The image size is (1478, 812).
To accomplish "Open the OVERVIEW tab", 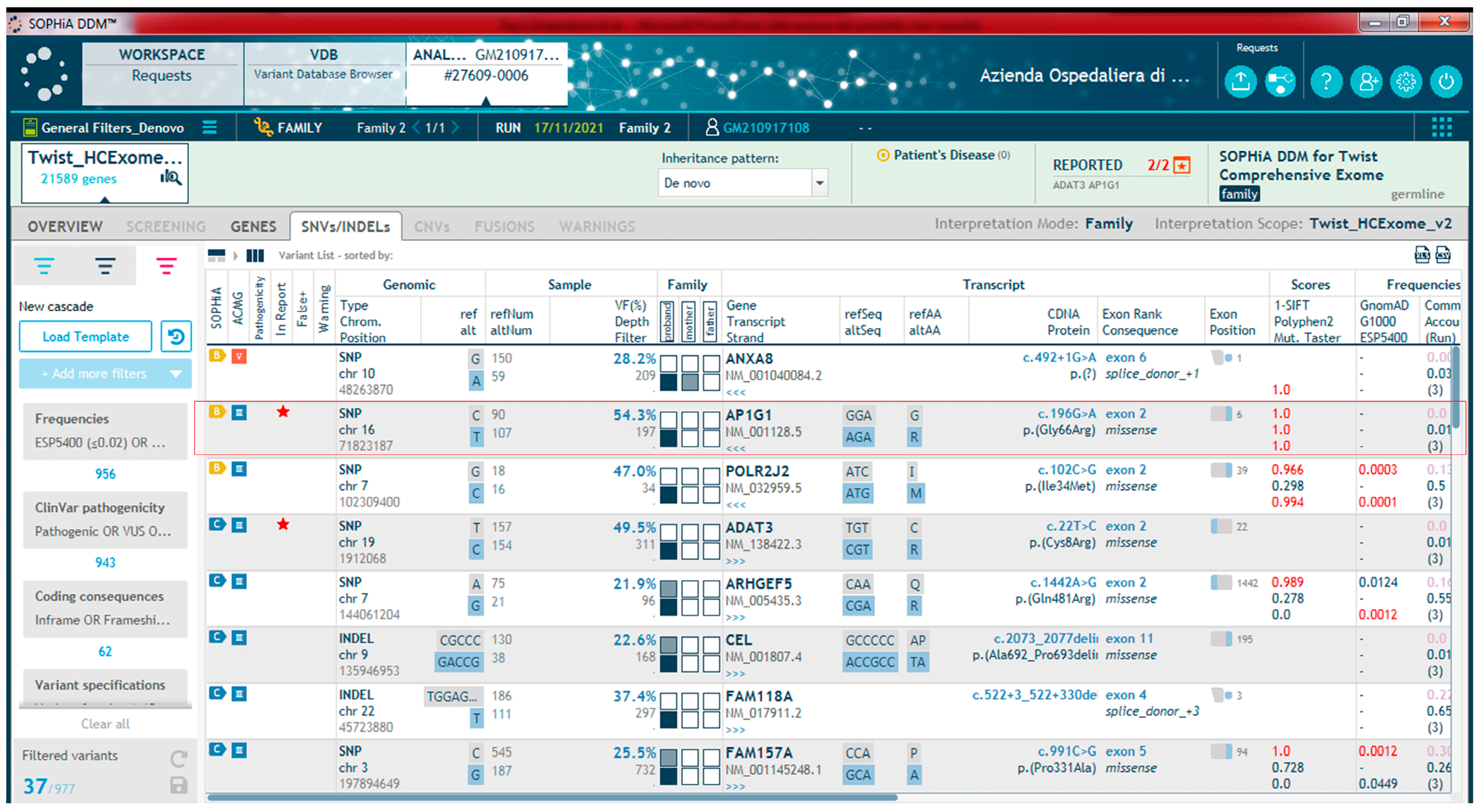I will (x=65, y=227).
